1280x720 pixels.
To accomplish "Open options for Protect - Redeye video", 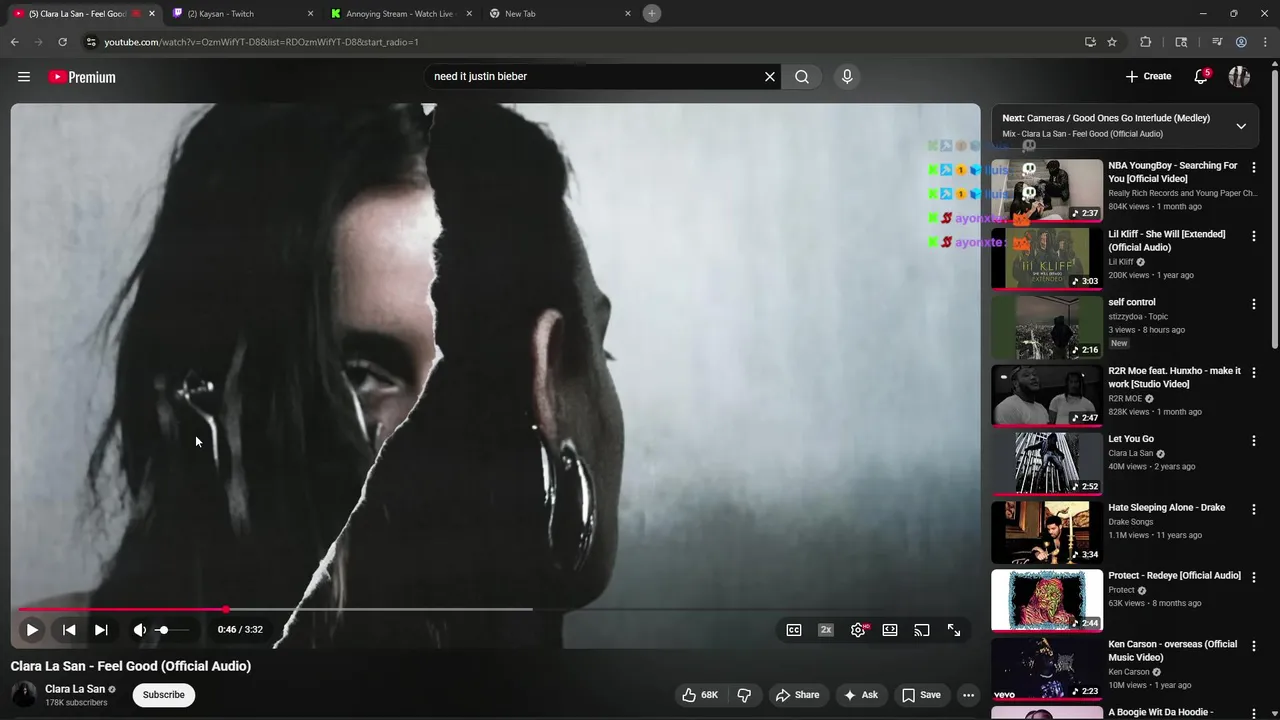I will tap(1254, 577).
